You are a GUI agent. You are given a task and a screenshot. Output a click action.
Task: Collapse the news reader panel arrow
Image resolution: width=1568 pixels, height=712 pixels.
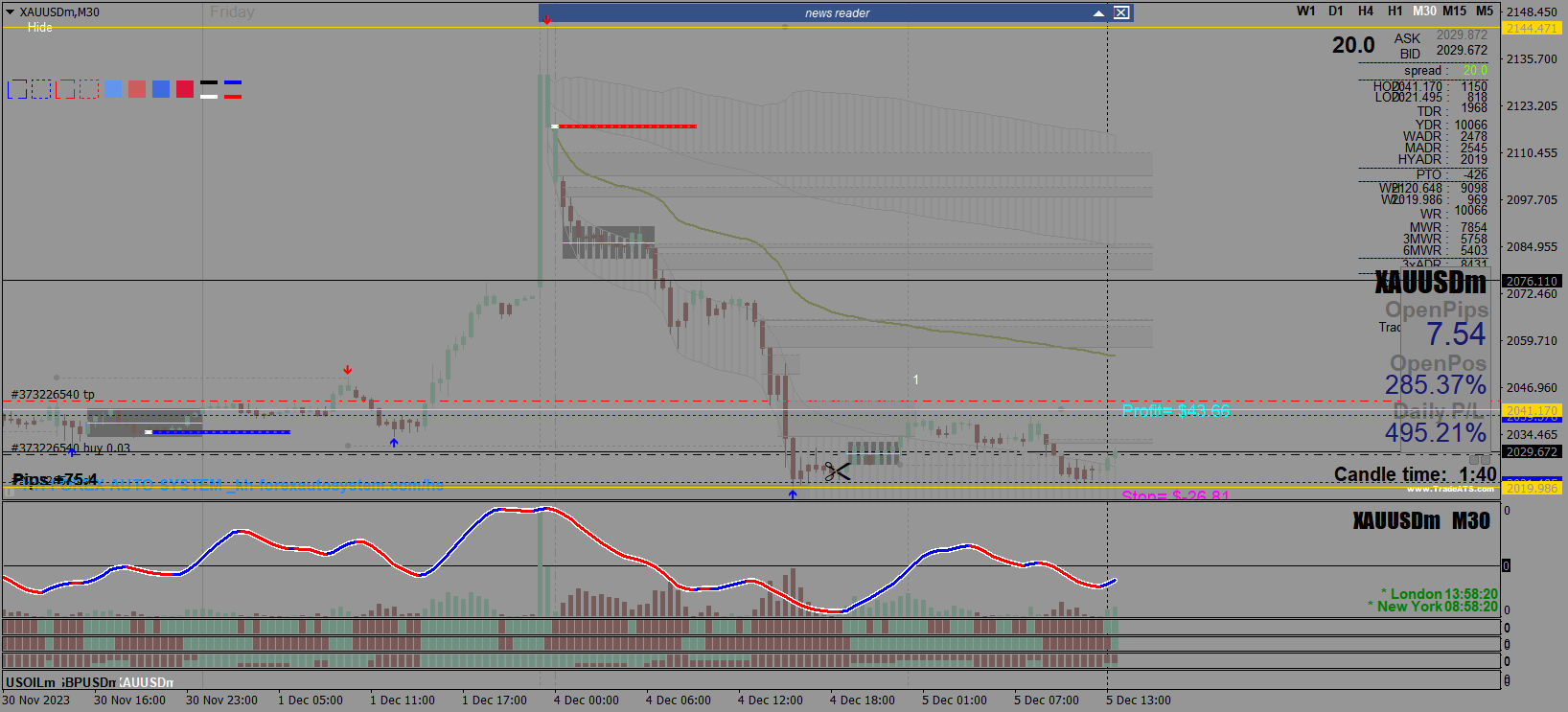pyautogui.click(x=1098, y=13)
